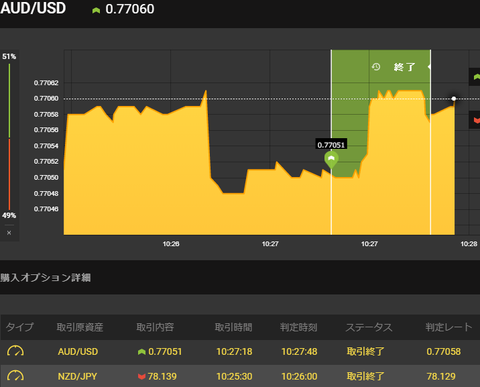Viewport: 480px width, 387px height.
Task: Click the 取引原資産 column header
Action: (x=80, y=327)
